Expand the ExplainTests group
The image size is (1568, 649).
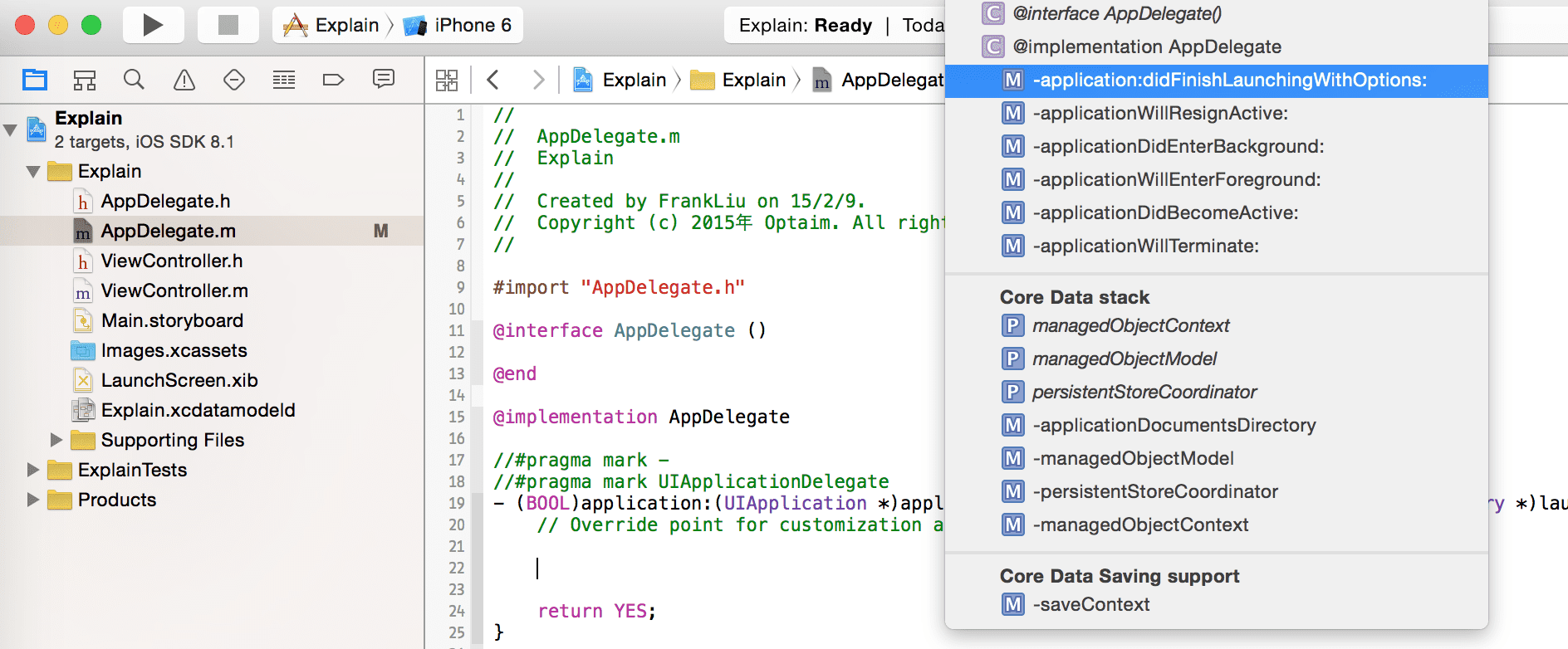pos(33,470)
